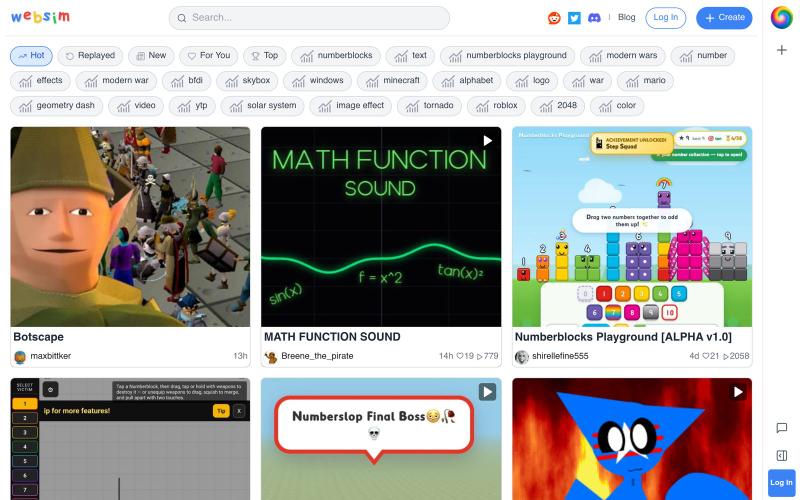
Task: Click Breene_the_pirate's avatar icon
Action: pos(271,357)
